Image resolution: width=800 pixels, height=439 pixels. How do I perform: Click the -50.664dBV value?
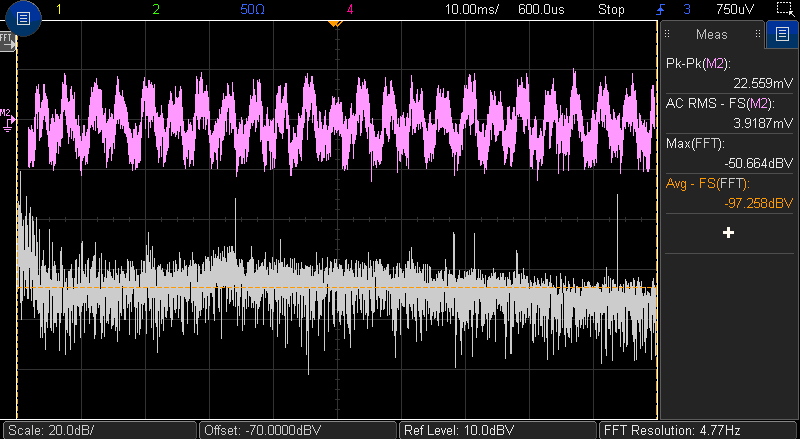(759, 163)
